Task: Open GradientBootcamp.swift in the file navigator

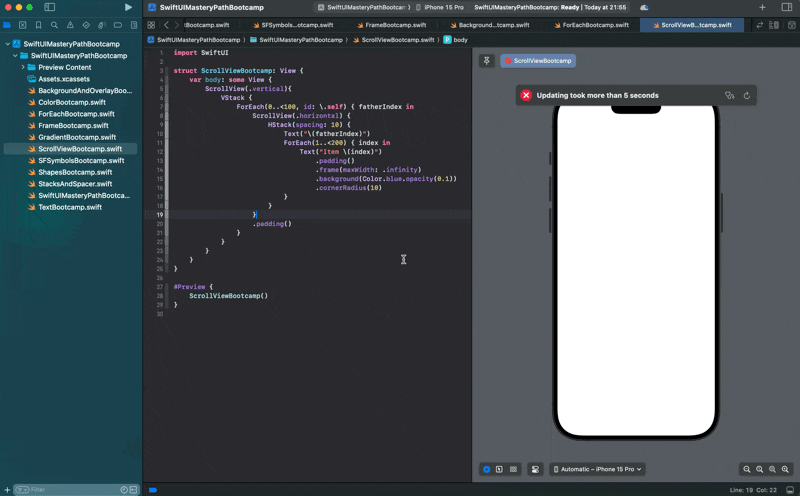Action: pyautogui.click(x=77, y=137)
